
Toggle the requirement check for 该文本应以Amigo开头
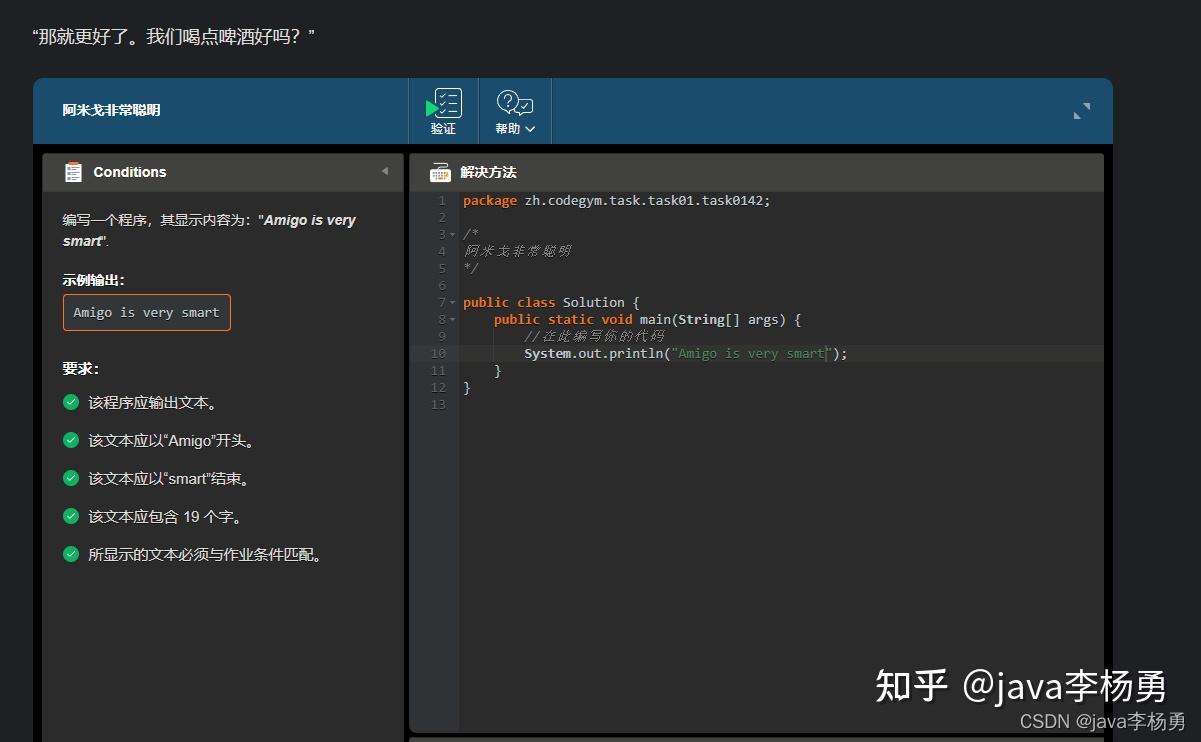pos(69,440)
